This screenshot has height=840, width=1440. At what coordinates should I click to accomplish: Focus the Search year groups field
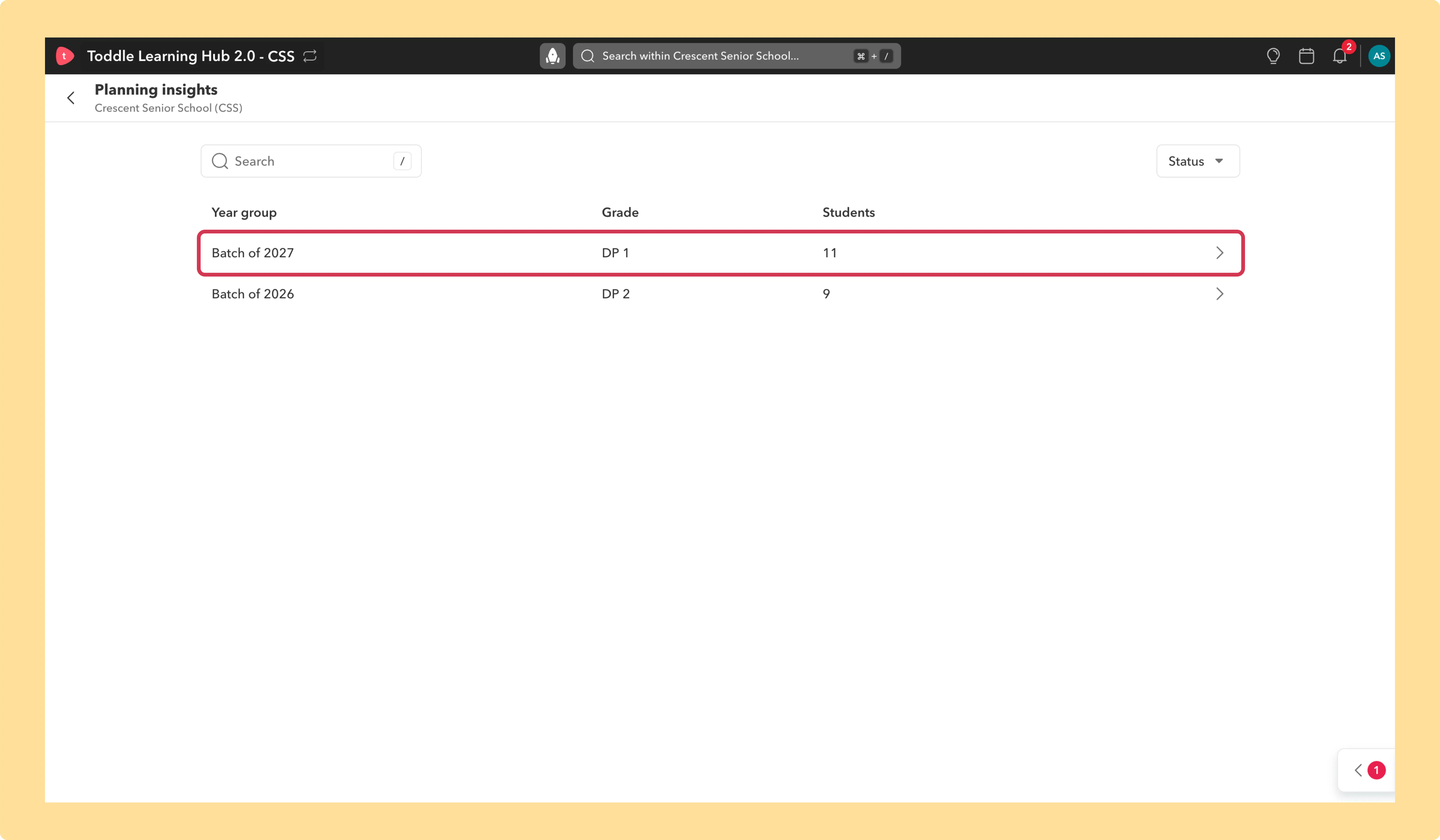[311, 161]
